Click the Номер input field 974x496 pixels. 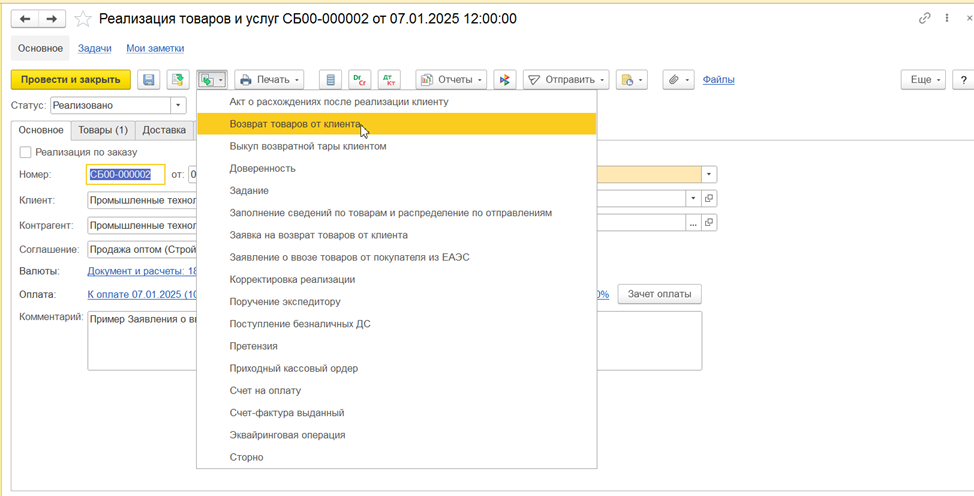[x=125, y=175]
